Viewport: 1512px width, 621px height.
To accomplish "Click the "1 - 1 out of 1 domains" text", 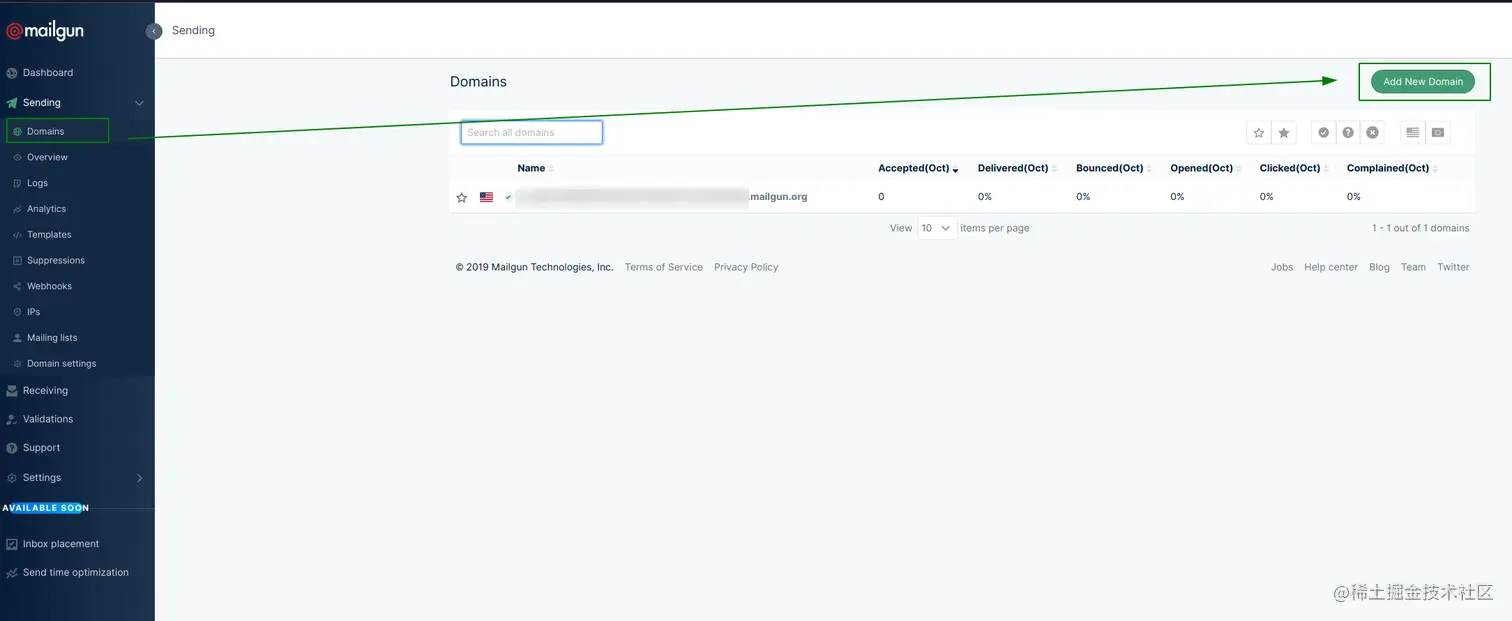I will pyautogui.click(x=1420, y=228).
